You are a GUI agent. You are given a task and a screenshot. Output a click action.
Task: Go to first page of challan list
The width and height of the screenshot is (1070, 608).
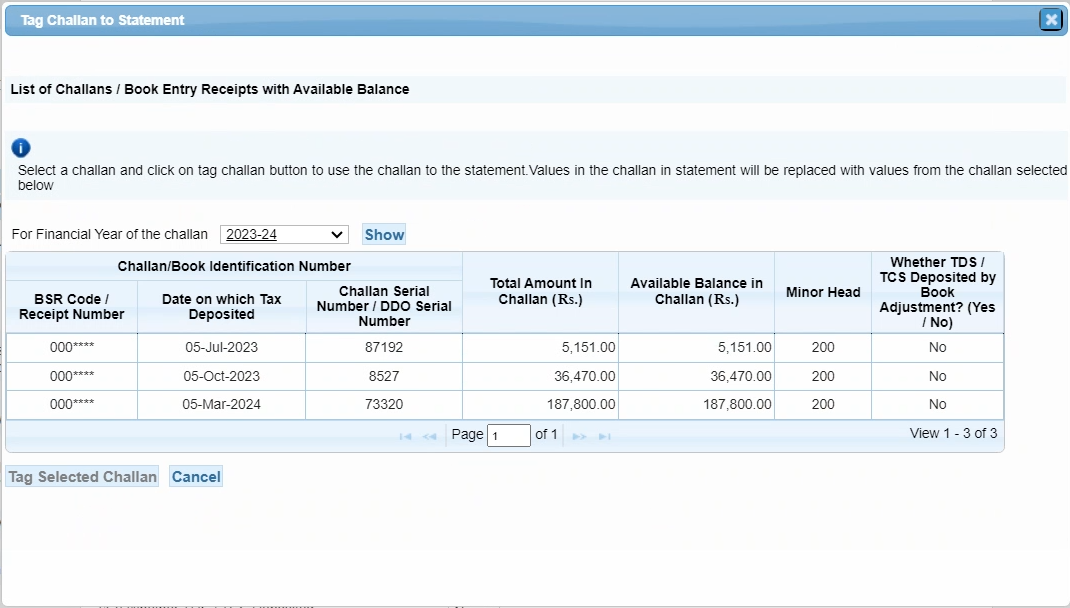pyautogui.click(x=405, y=436)
